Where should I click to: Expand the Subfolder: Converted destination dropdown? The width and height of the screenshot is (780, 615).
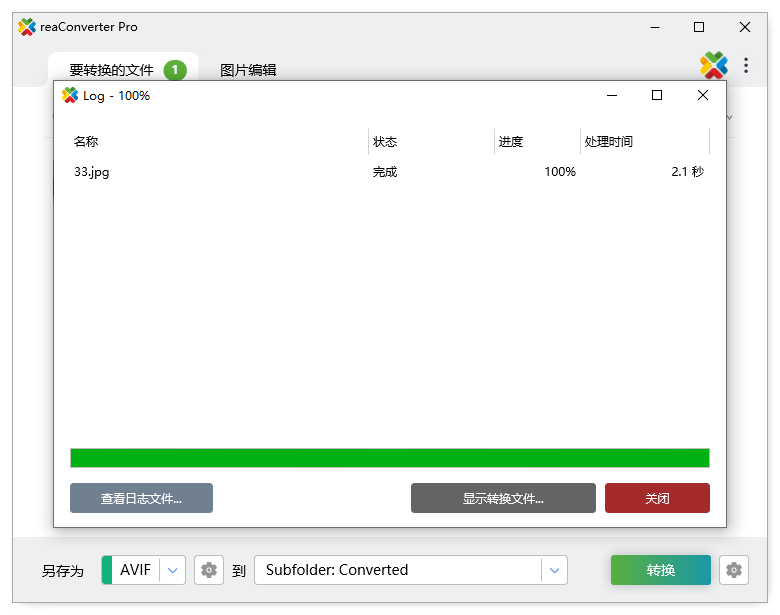click(554, 570)
